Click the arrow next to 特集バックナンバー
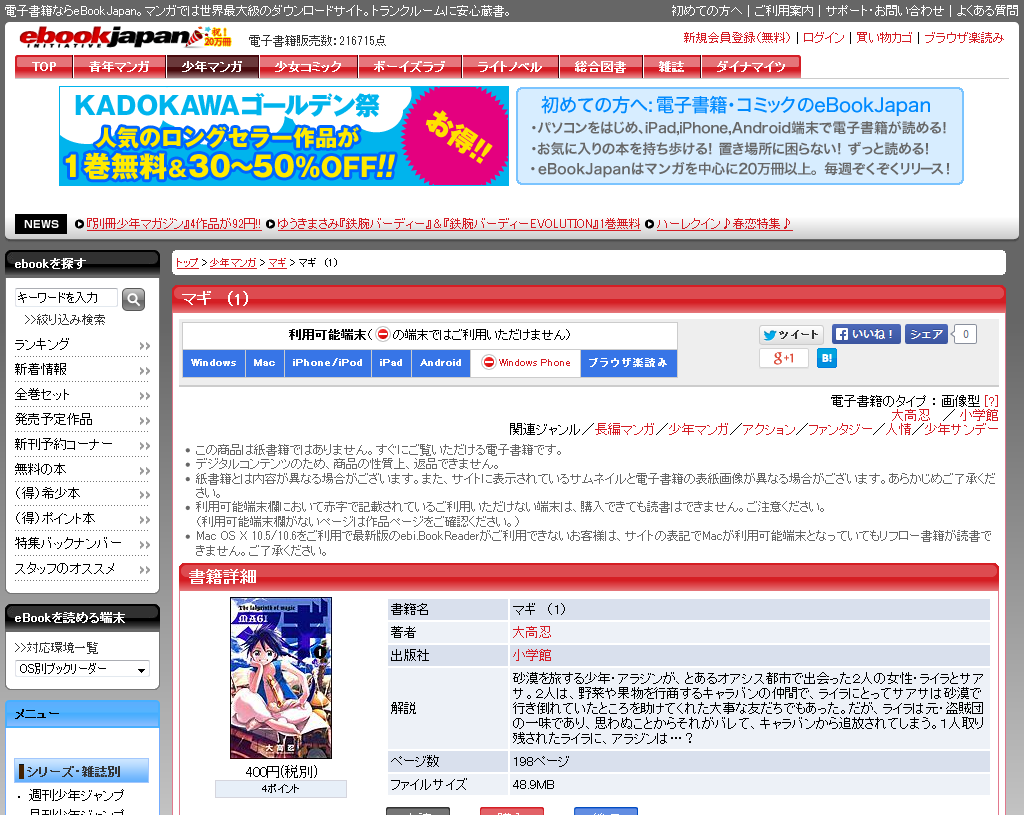1024x815 pixels. [x=144, y=545]
